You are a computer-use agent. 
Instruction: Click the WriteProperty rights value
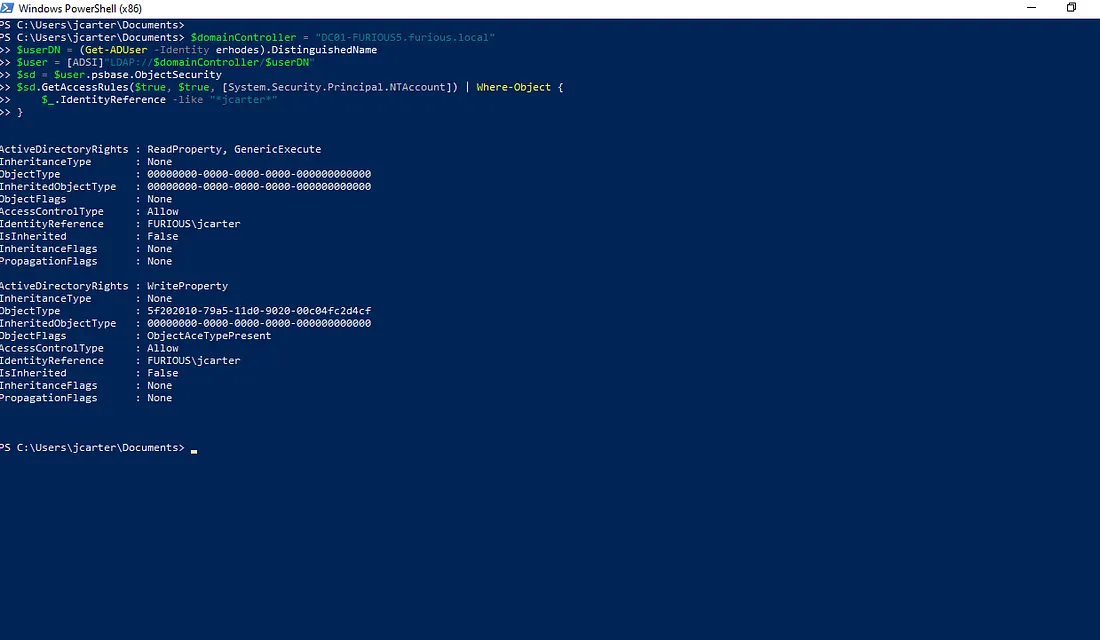[187, 286]
